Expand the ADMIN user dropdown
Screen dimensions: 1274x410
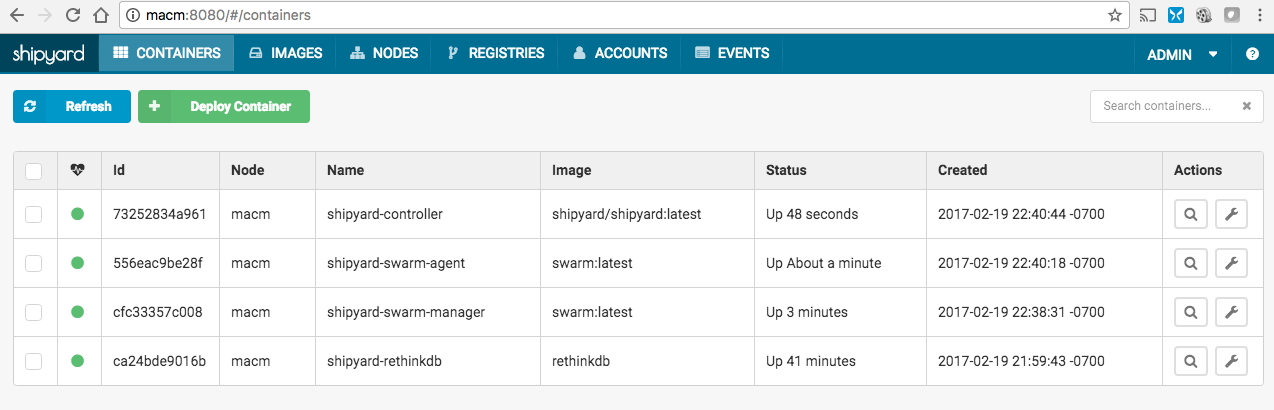click(x=1182, y=54)
